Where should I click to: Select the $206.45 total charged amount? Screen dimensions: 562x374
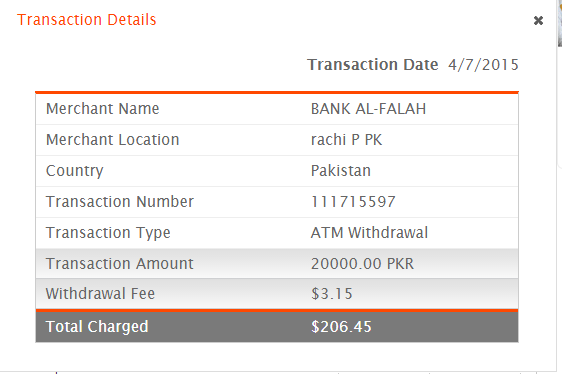pos(341,327)
